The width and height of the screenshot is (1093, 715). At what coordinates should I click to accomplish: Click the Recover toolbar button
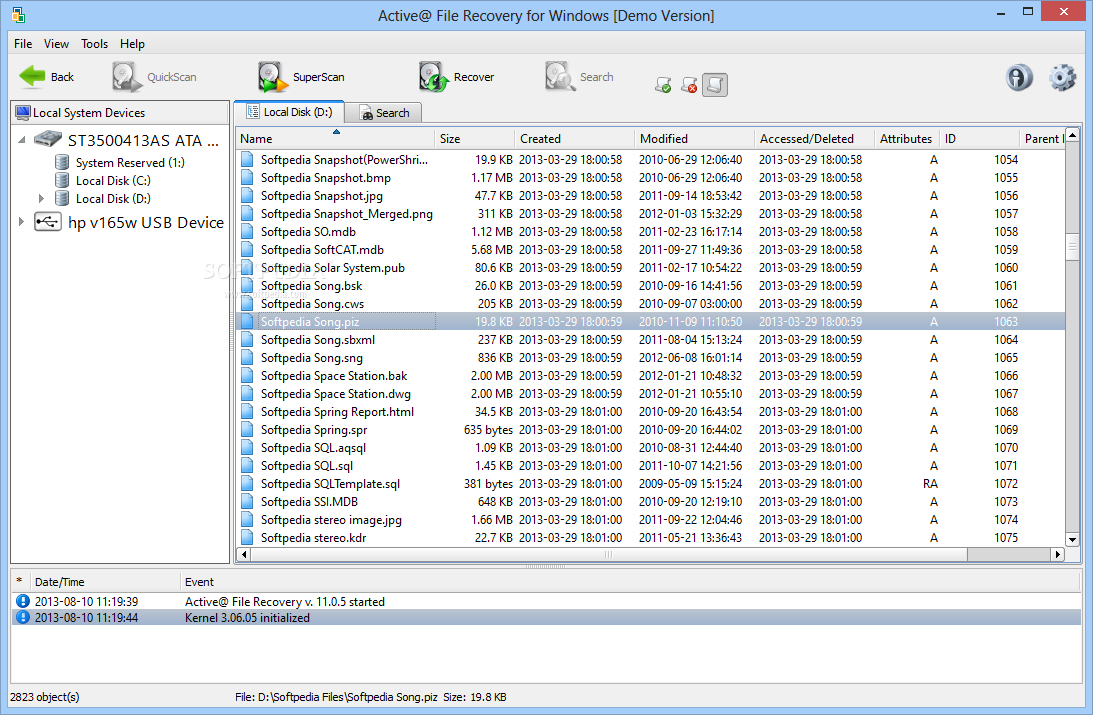pos(456,77)
